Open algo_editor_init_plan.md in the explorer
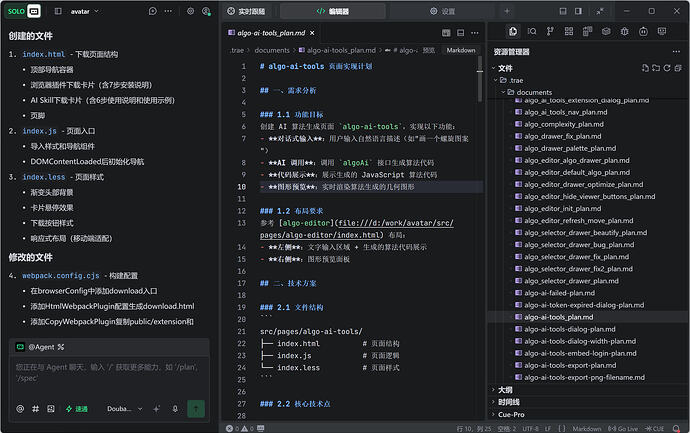 (x=562, y=209)
